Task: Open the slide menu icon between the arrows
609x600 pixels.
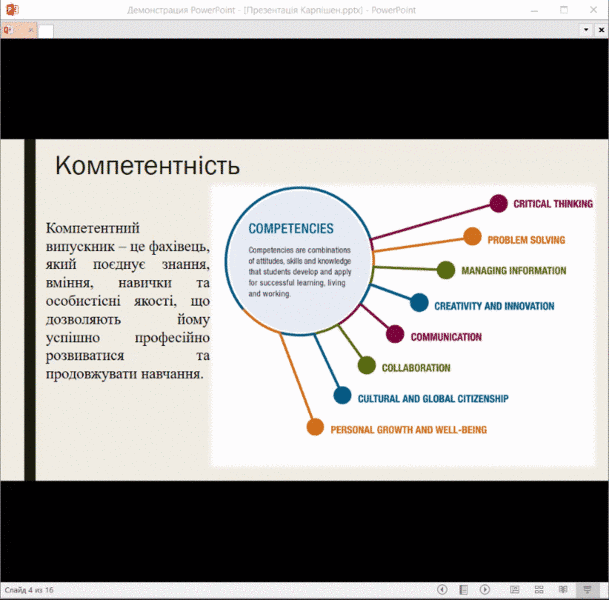Action: (463, 590)
